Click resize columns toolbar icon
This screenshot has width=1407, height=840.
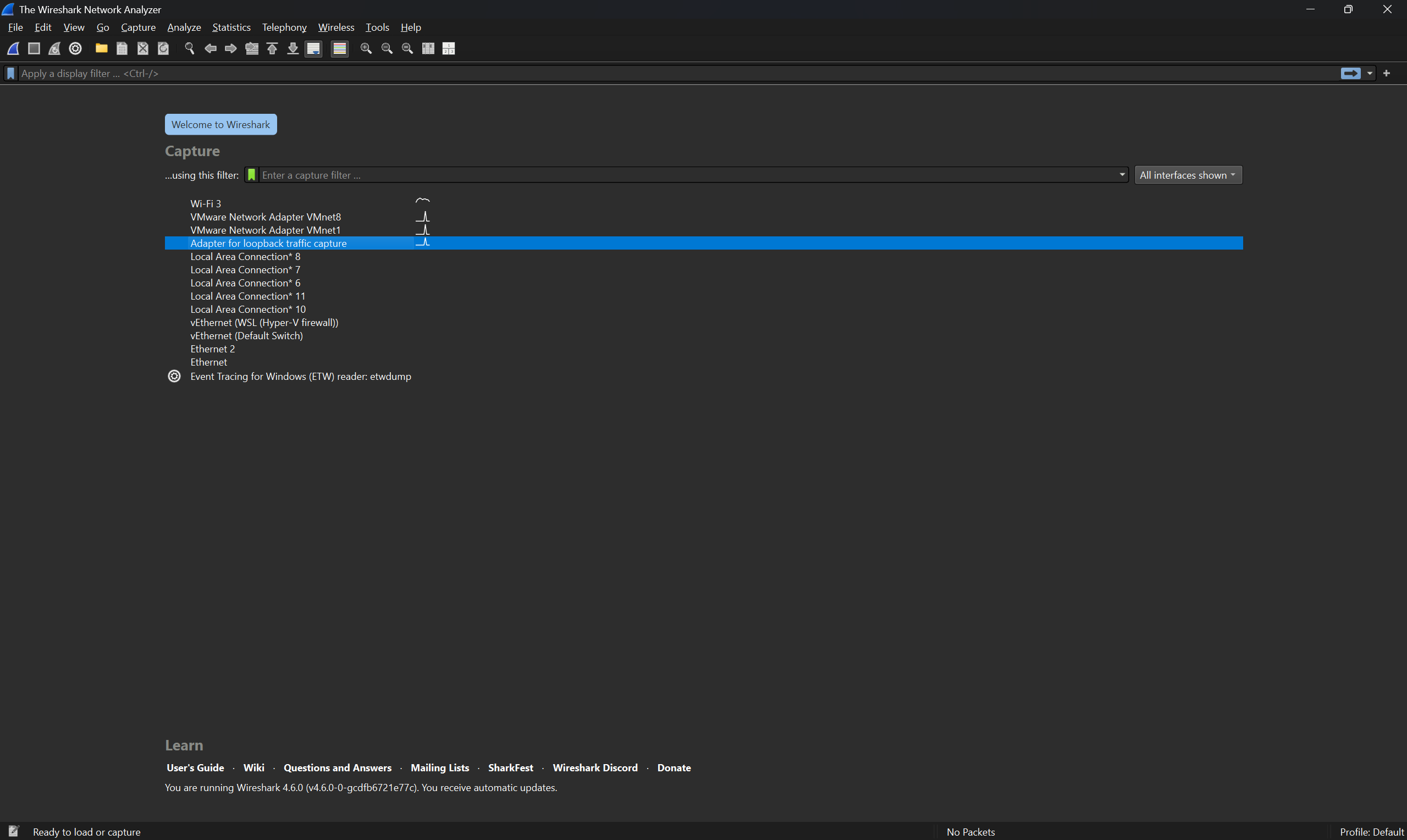pos(428,49)
